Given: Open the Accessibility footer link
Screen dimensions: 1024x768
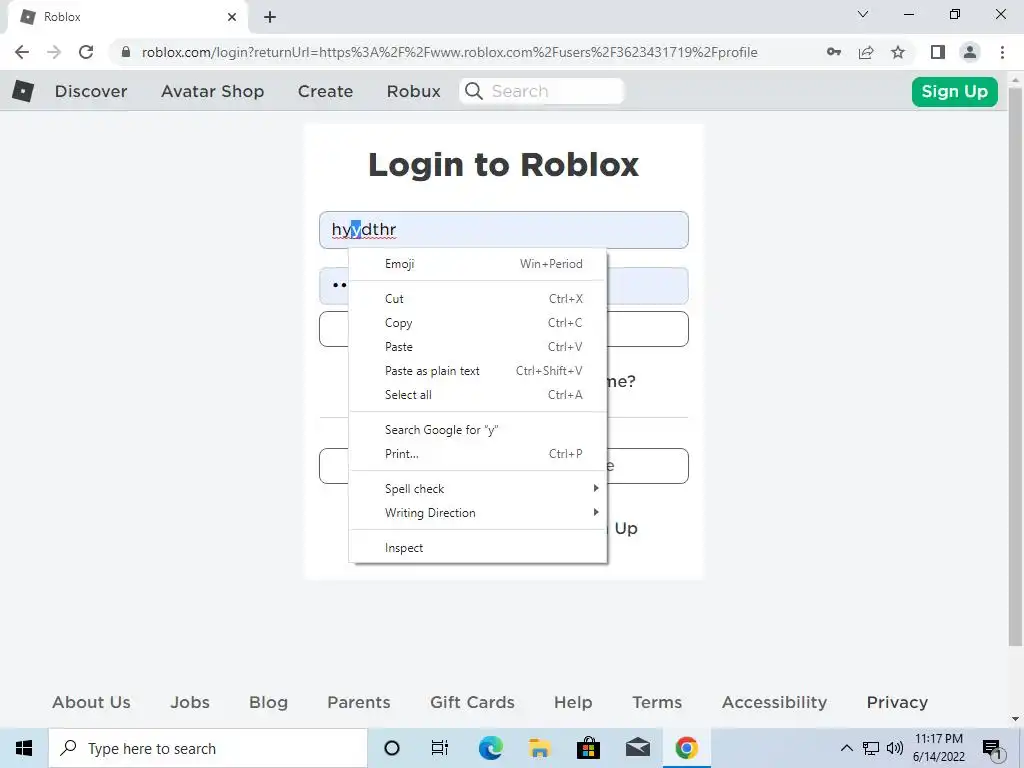Looking at the screenshot, I should click(x=774, y=702).
